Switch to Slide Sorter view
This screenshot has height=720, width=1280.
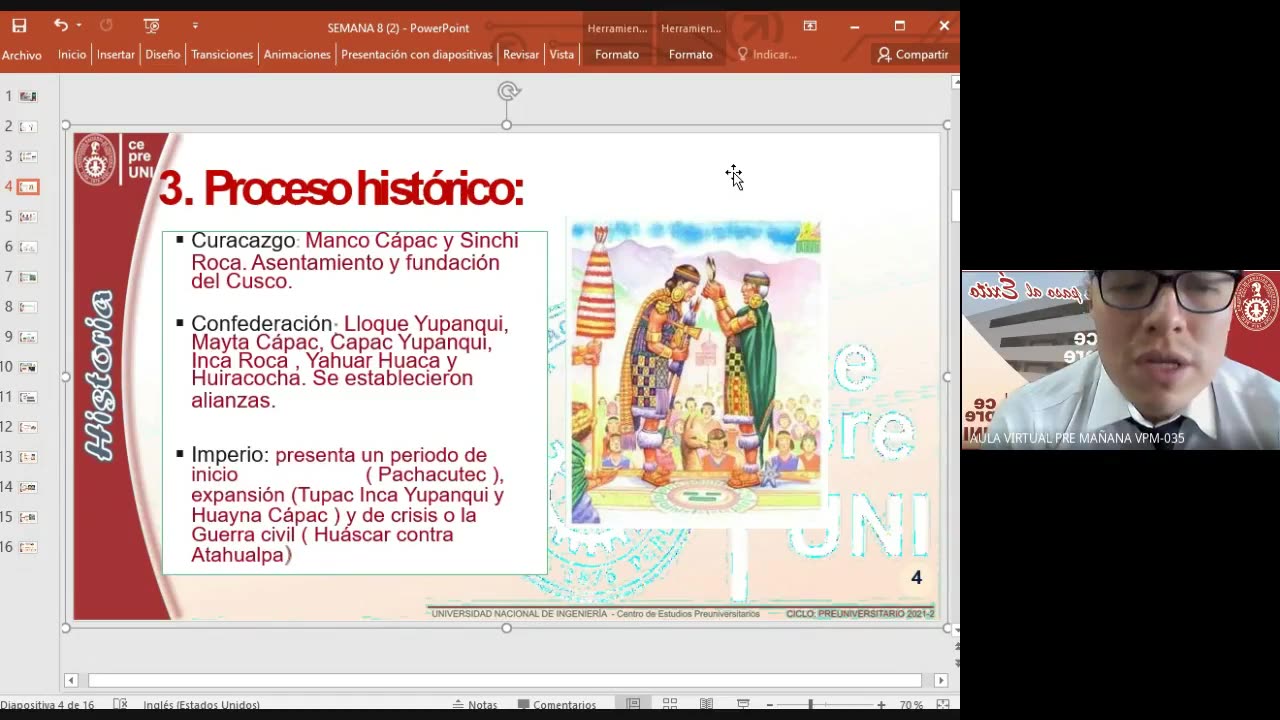[x=670, y=705]
